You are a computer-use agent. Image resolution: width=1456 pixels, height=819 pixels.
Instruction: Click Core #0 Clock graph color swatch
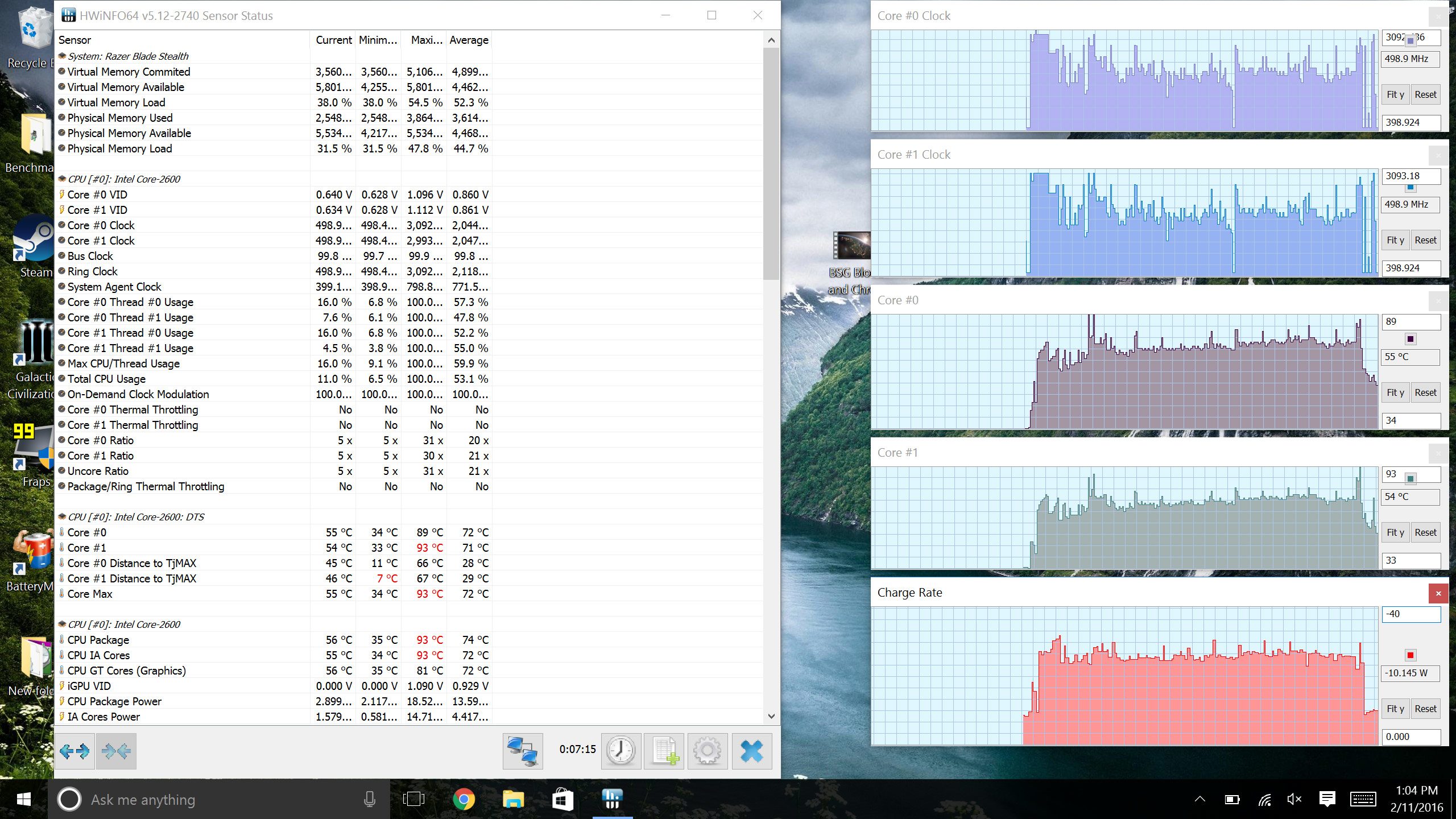[x=1410, y=41]
